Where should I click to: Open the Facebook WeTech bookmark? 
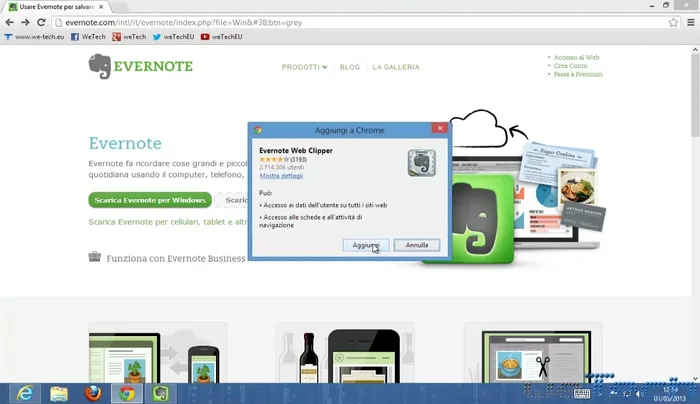[x=88, y=37]
